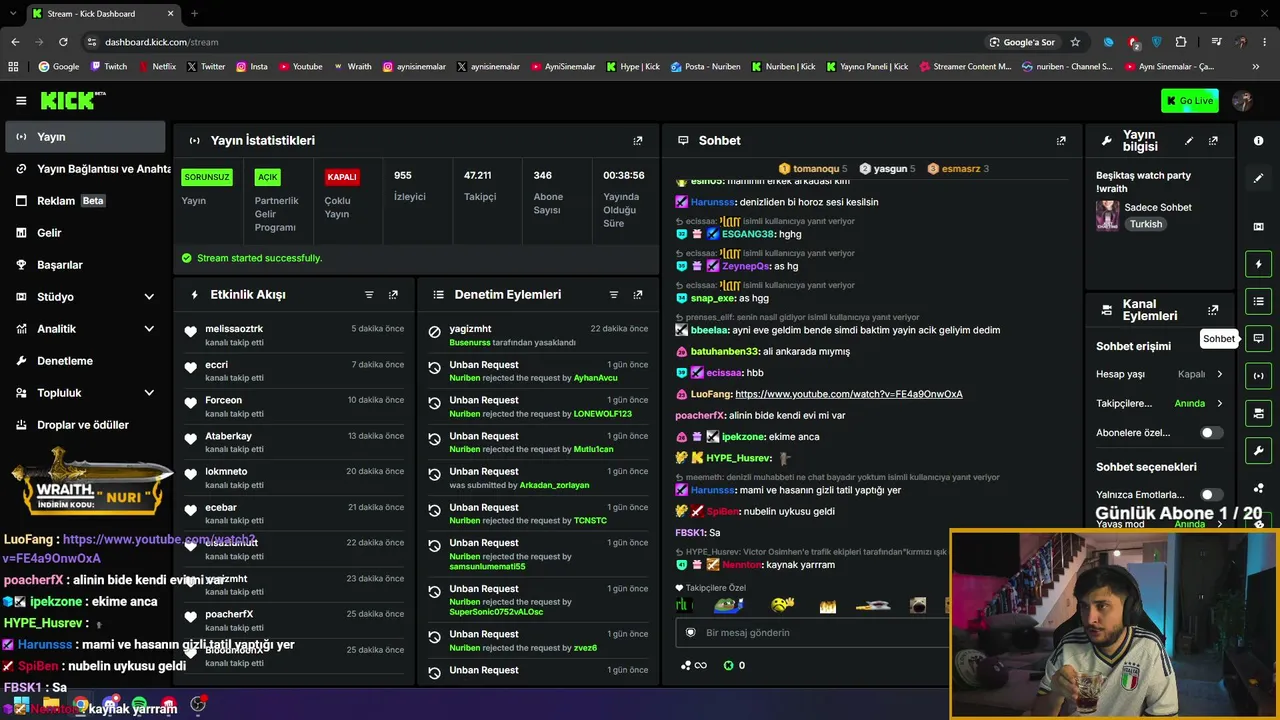
Task: Click the Pepe frog emote in chat bar
Action: tap(728, 605)
